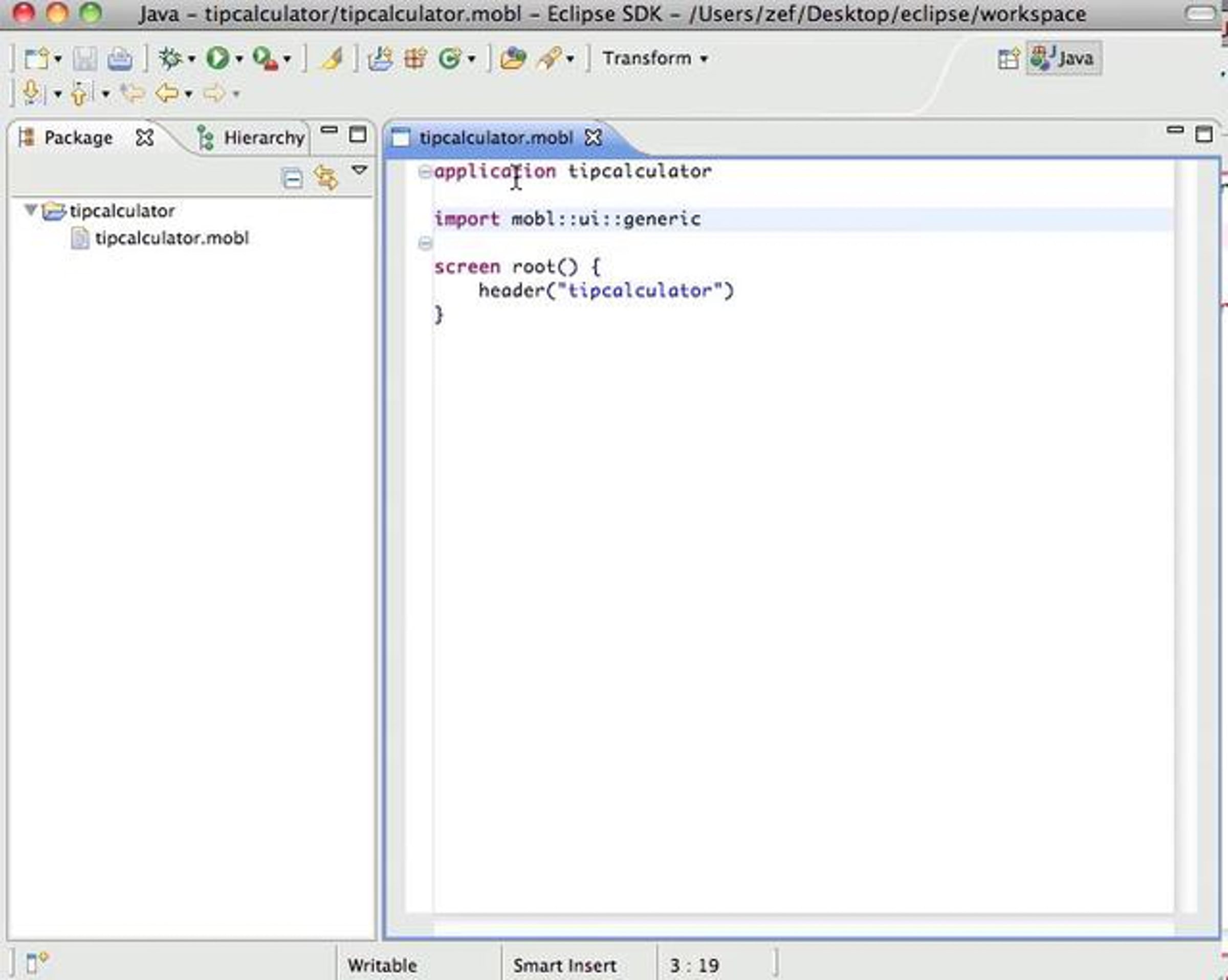This screenshot has height=980, width=1228.
Task: Open the Back history dropdown arrow
Action: pos(188,94)
